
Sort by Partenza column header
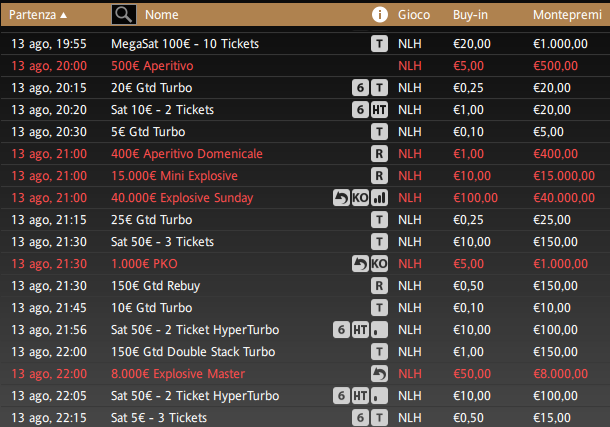tap(40, 14)
